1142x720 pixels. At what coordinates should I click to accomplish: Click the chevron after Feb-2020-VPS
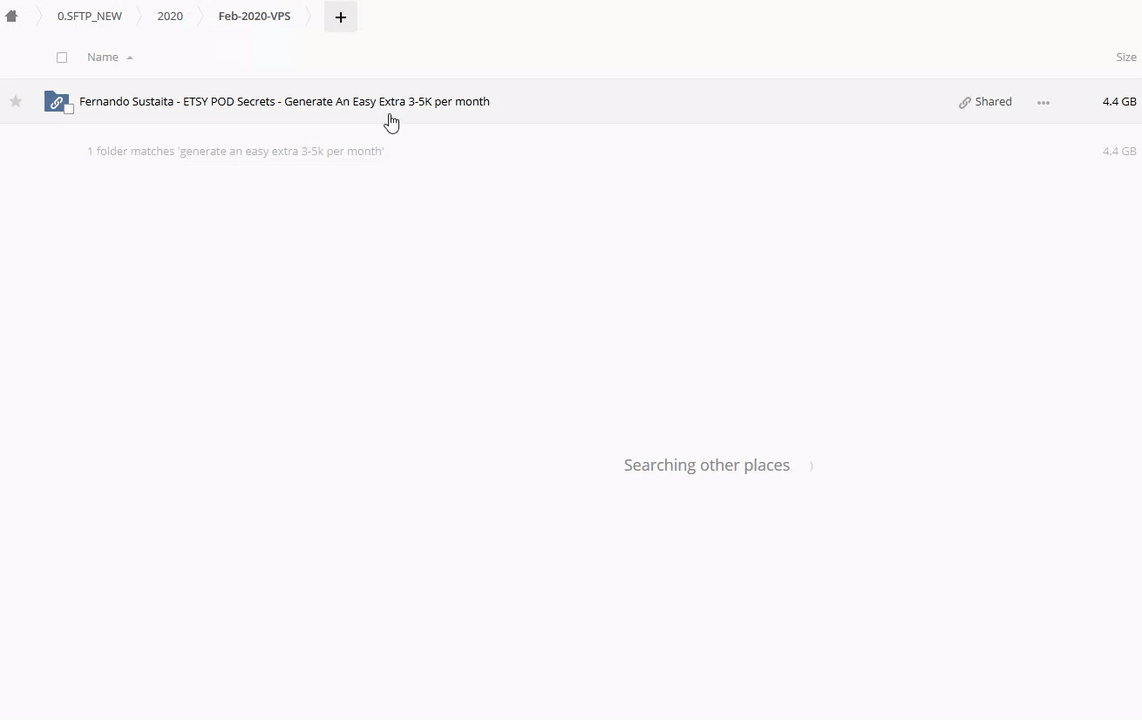tap(308, 16)
